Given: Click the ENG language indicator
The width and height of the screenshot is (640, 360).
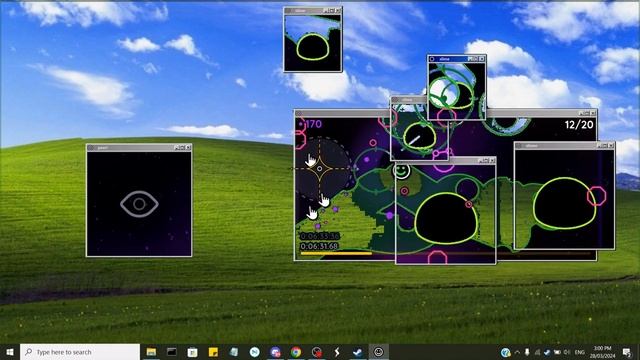Looking at the screenshot, I should click(580, 352).
